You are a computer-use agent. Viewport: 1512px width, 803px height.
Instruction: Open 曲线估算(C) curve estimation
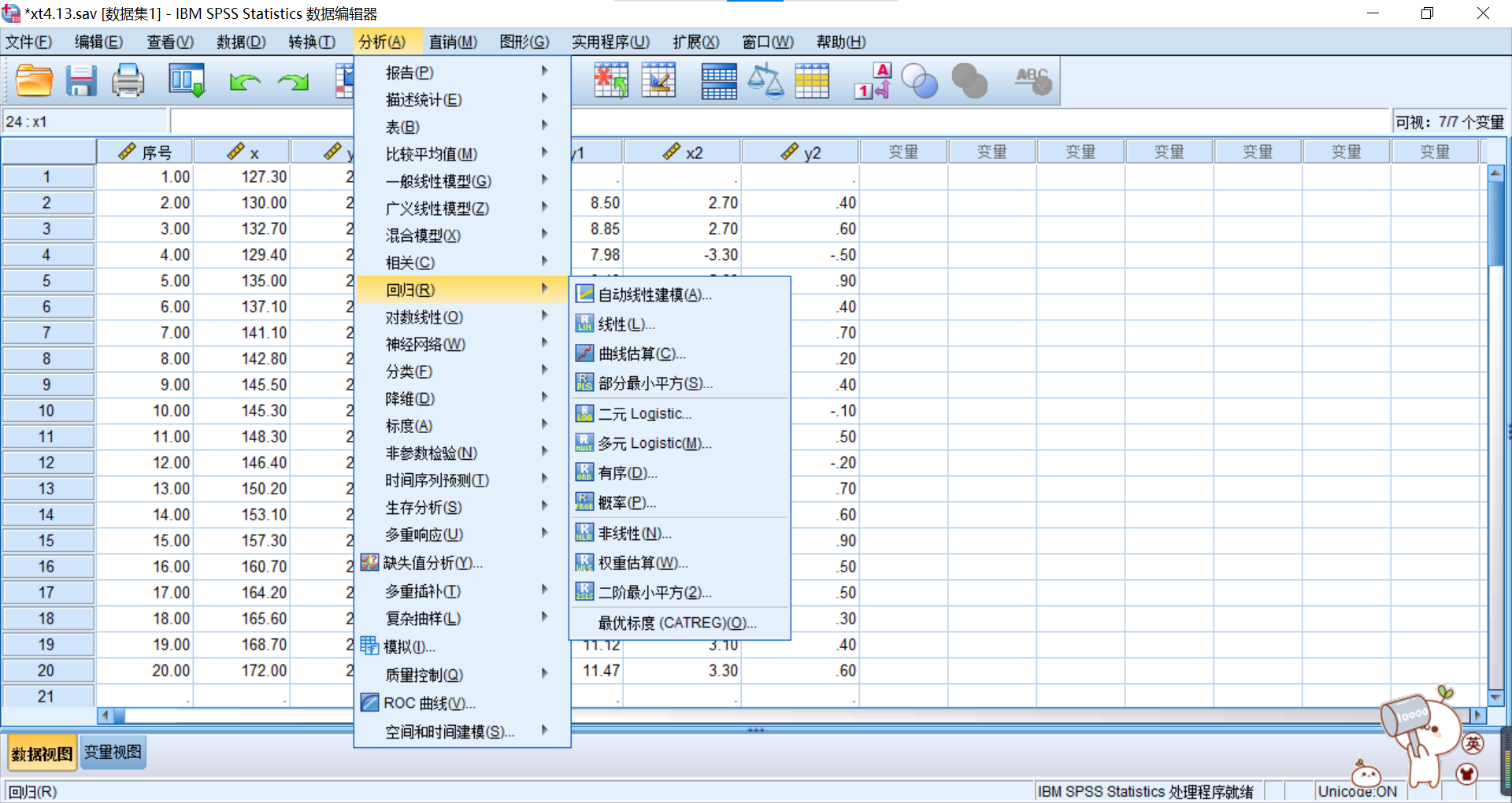click(x=680, y=354)
